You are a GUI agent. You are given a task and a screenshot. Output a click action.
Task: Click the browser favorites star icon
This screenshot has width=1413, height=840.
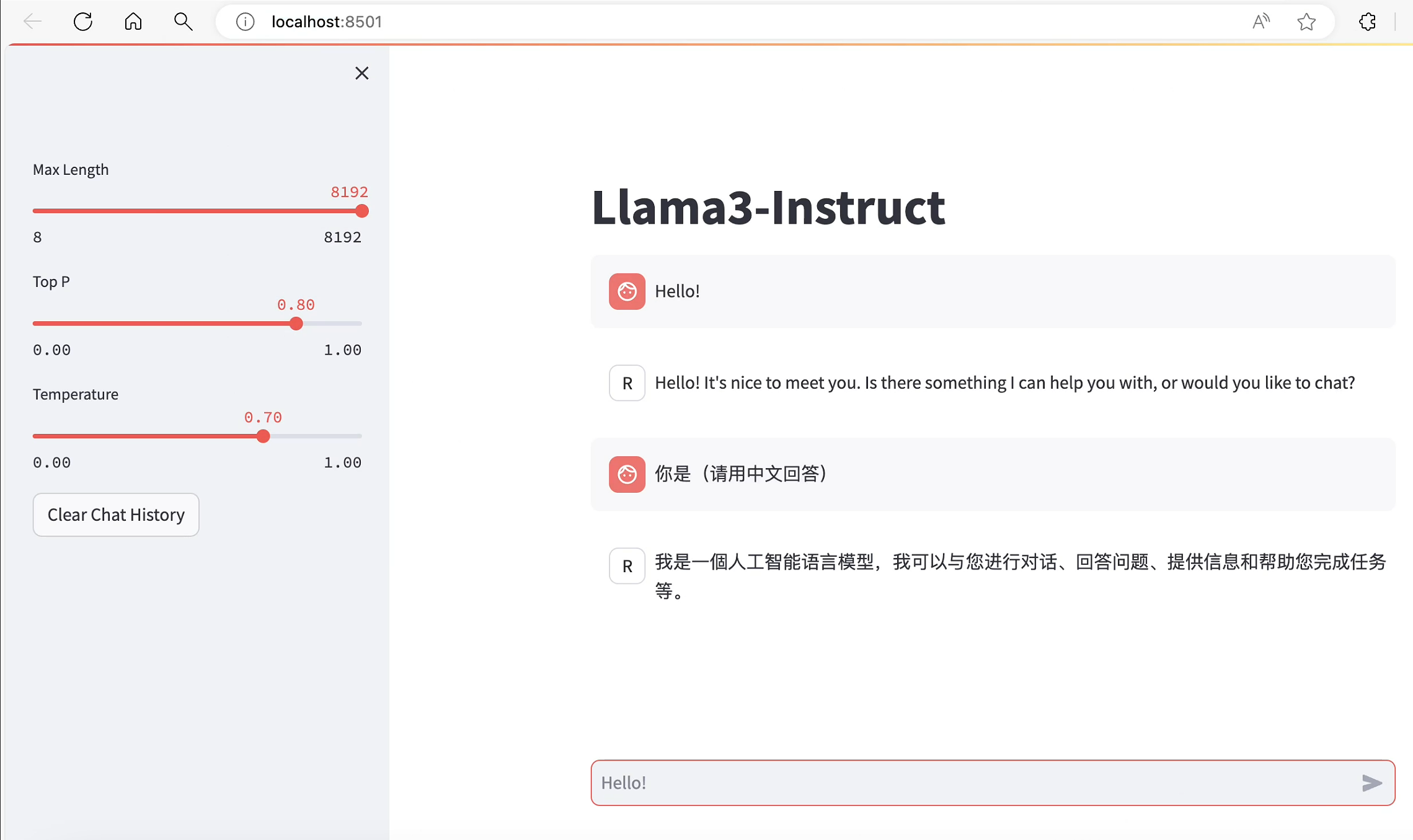(1308, 22)
